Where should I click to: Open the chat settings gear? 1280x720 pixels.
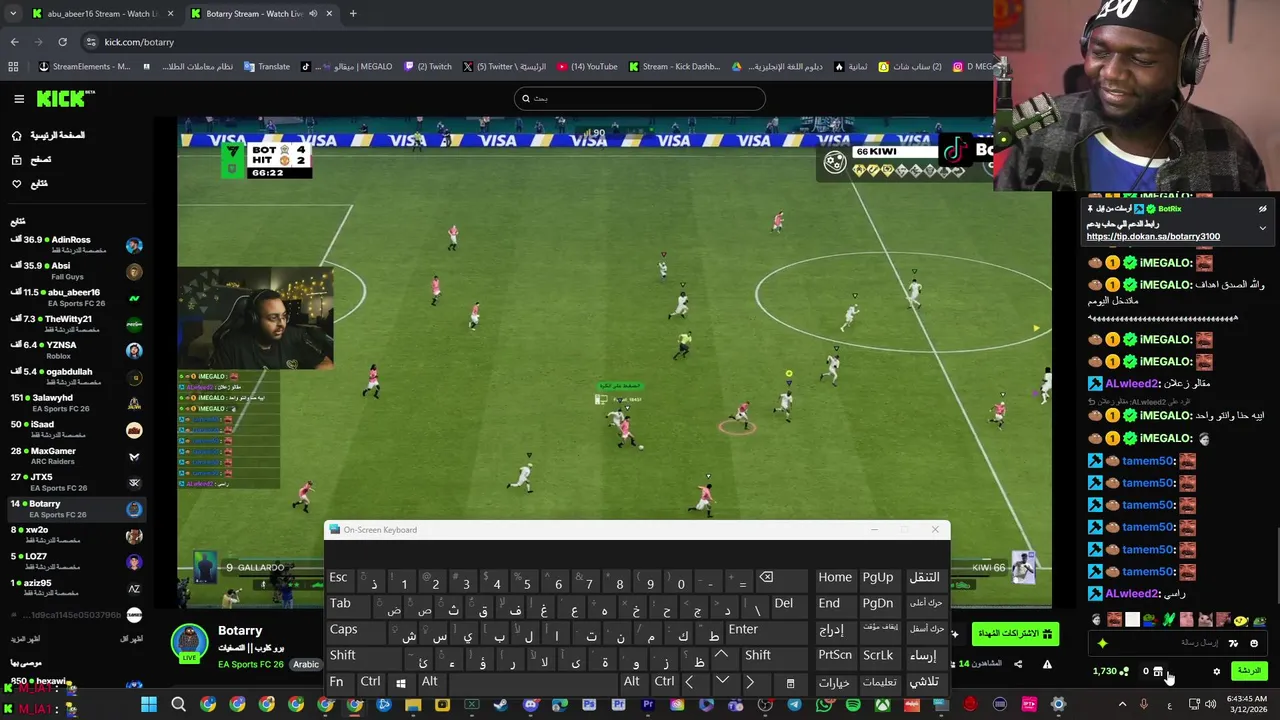pyautogui.click(x=1217, y=672)
